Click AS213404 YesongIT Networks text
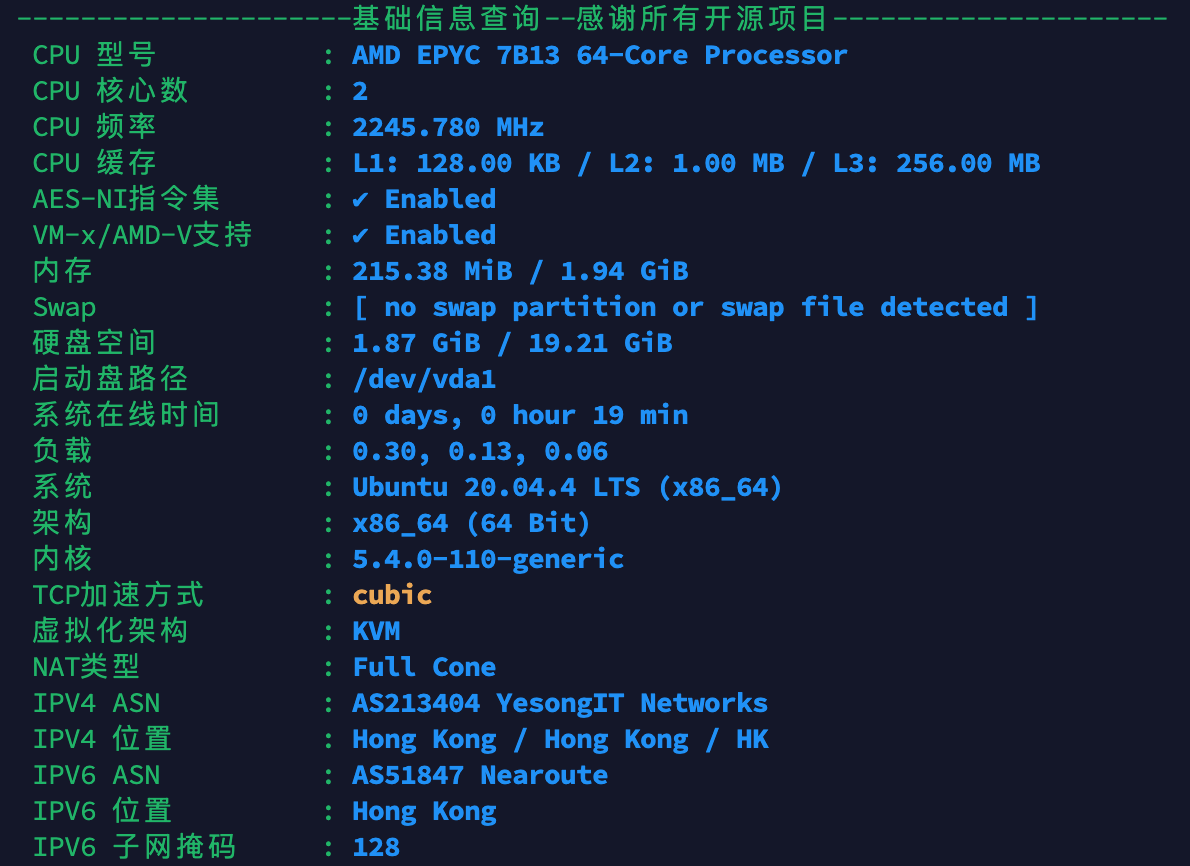Viewport: 1190px width, 866px height. pos(560,704)
